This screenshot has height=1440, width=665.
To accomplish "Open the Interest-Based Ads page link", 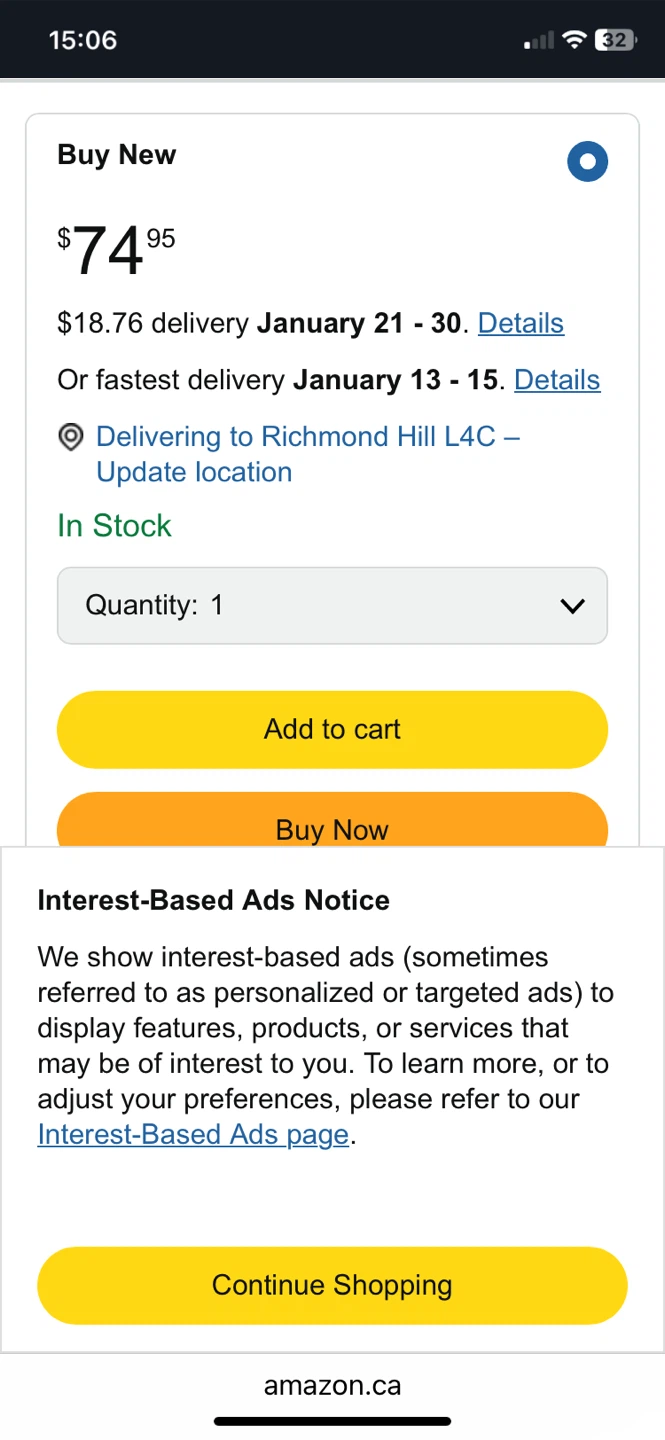I will (193, 1134).
